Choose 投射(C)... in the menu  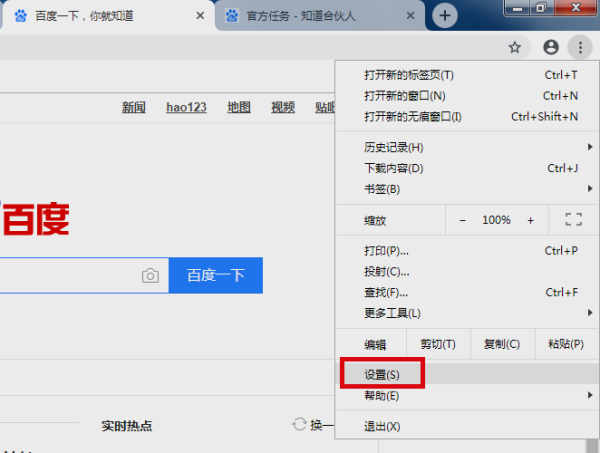click(467, 272)
